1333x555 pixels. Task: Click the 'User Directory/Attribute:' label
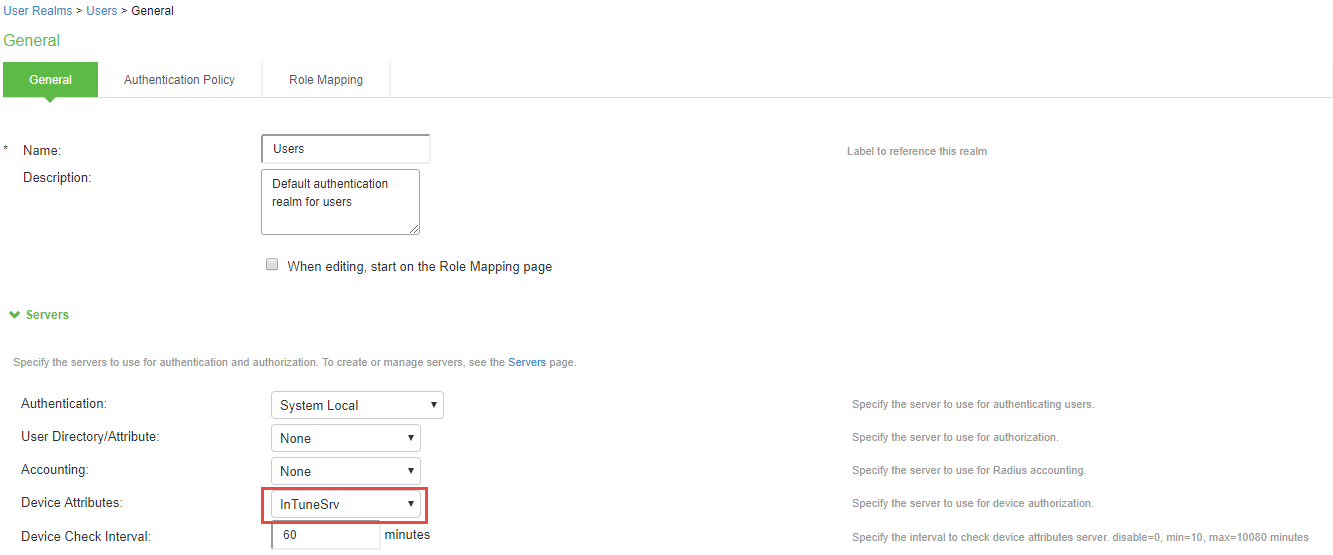pyautogui.click(x=90, y=437)
